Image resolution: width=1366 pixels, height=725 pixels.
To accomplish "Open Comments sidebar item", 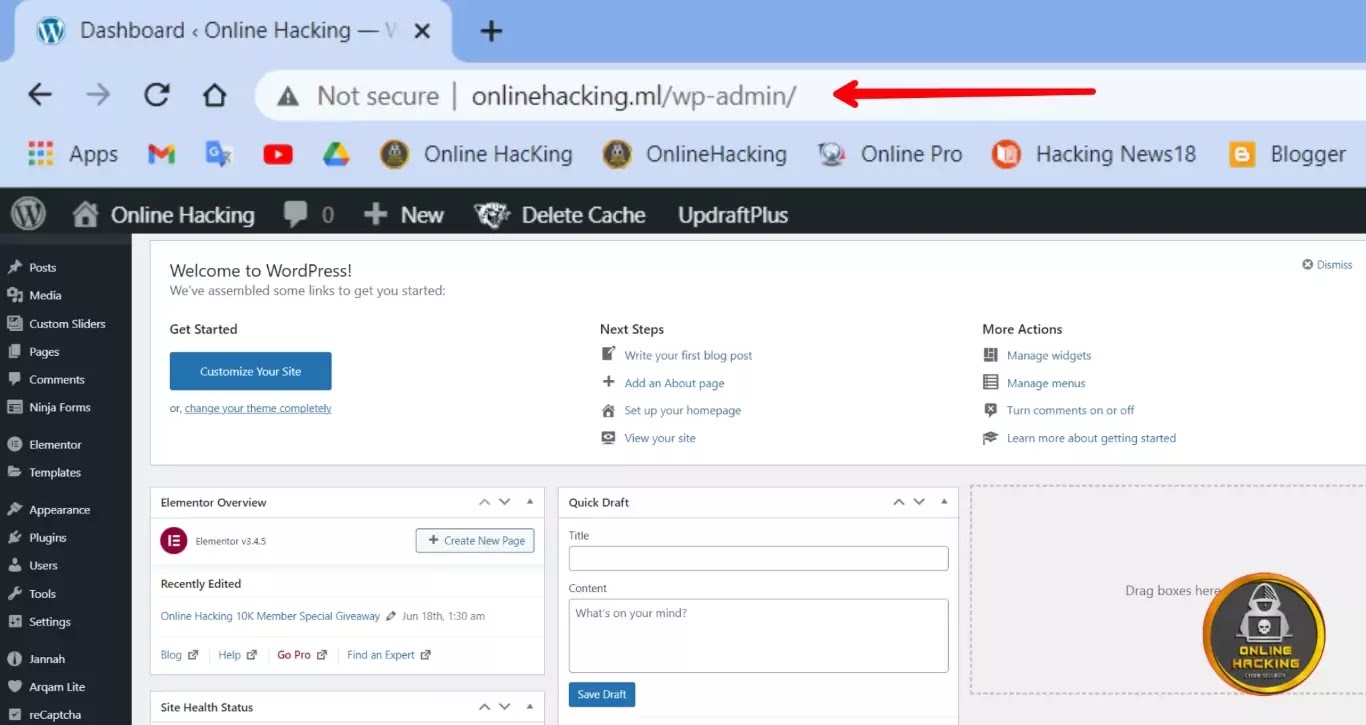I will click(x=56, y=380).
